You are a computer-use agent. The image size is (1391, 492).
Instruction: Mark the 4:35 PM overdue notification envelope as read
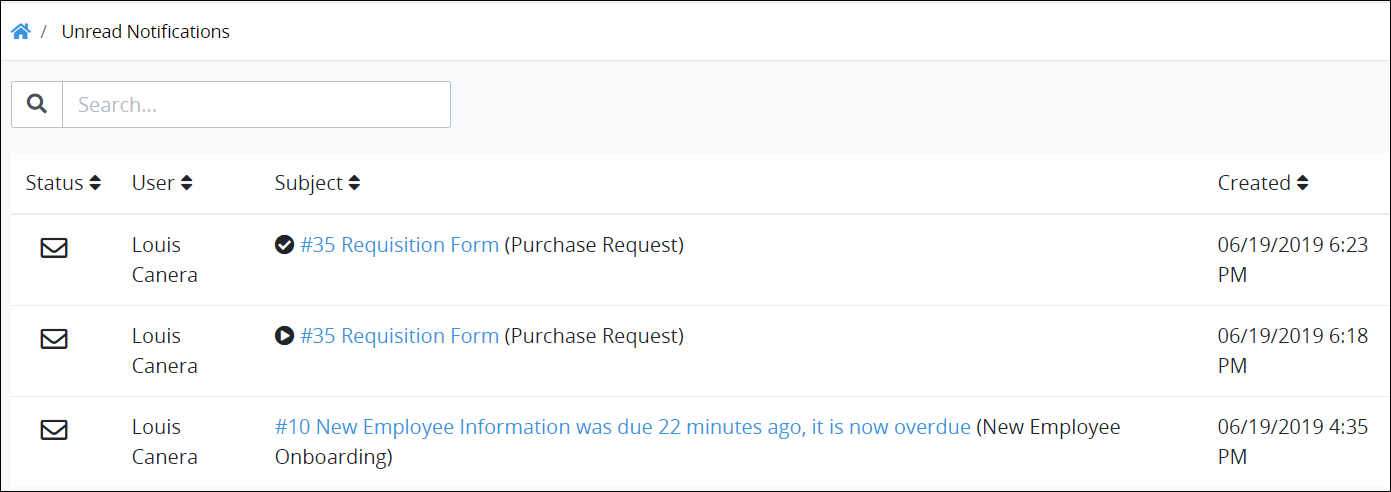pyautogui.click(x=54, y=430)
